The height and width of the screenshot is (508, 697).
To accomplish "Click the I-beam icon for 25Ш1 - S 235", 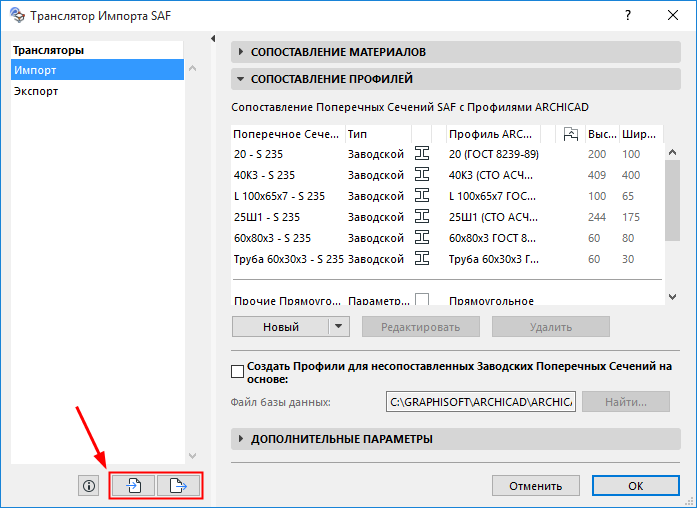I will point(422,217).
